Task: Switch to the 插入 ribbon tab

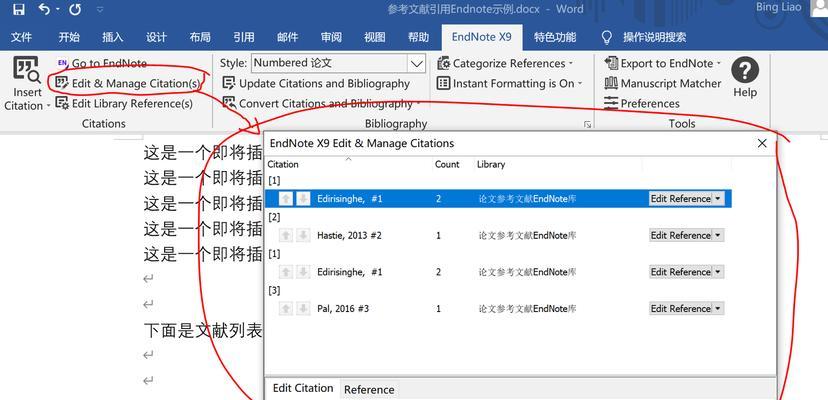Action: (112, 37)
